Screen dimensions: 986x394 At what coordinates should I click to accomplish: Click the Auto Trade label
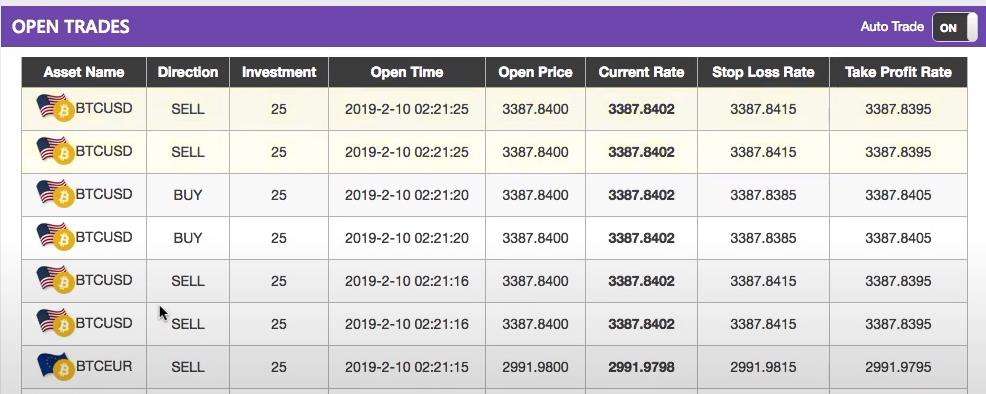[x=892, y=26]
